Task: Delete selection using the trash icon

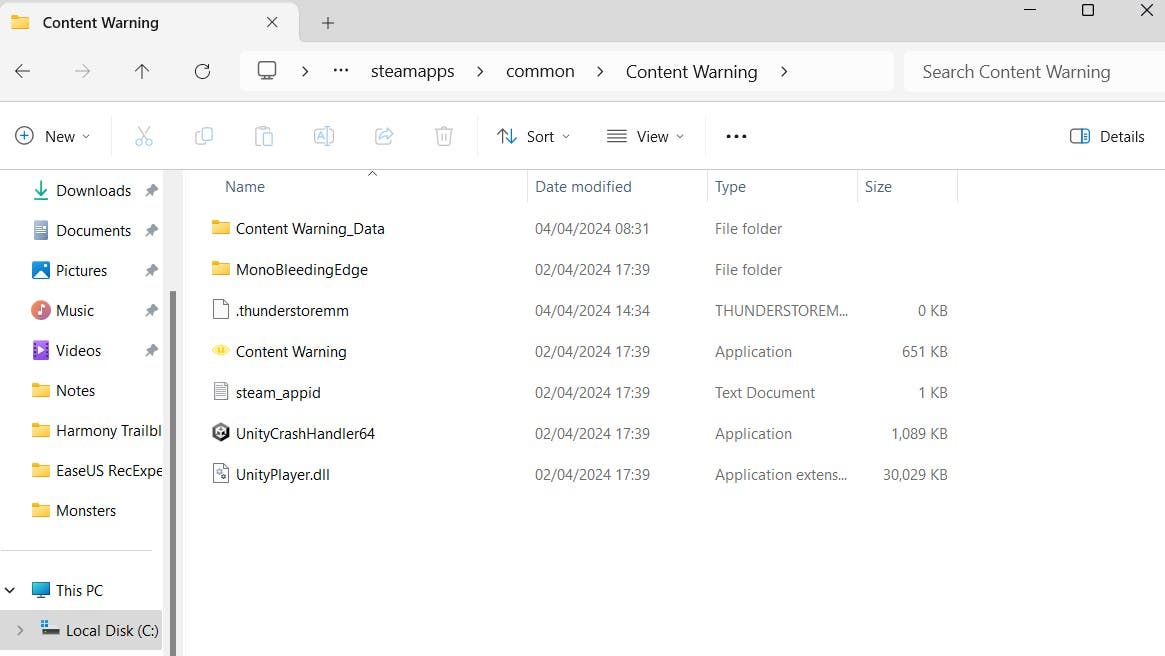Action: coord(444,135)
